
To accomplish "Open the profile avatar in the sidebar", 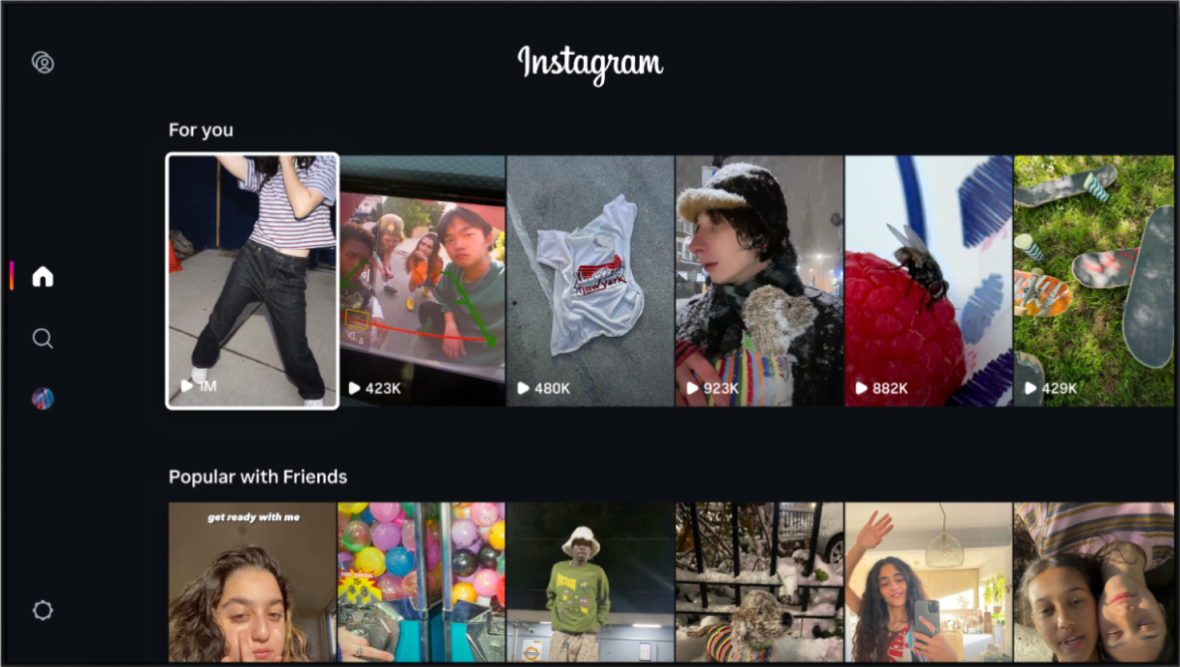I will point(43,398).
